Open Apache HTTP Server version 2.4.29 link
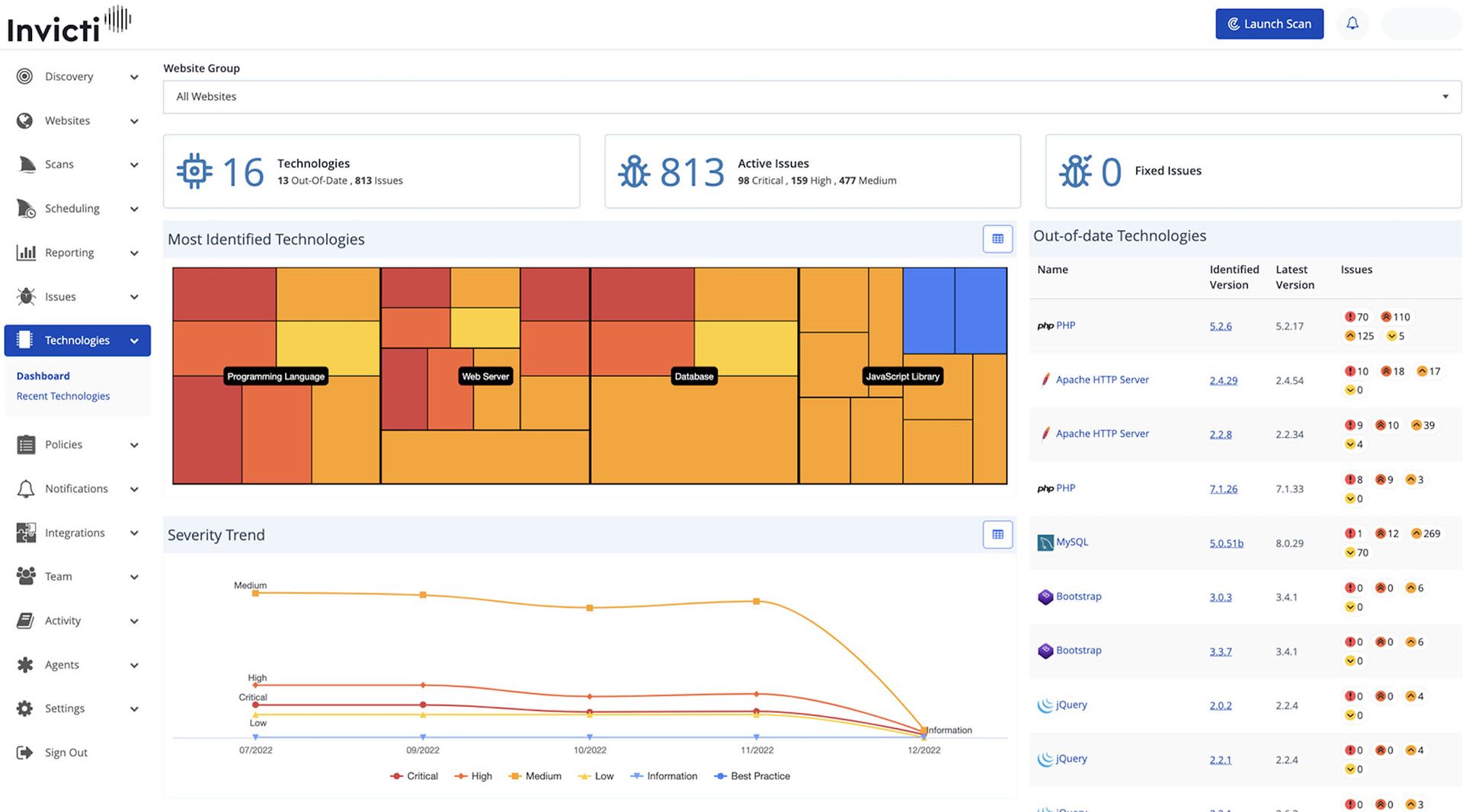 [x=1224, y=380]
